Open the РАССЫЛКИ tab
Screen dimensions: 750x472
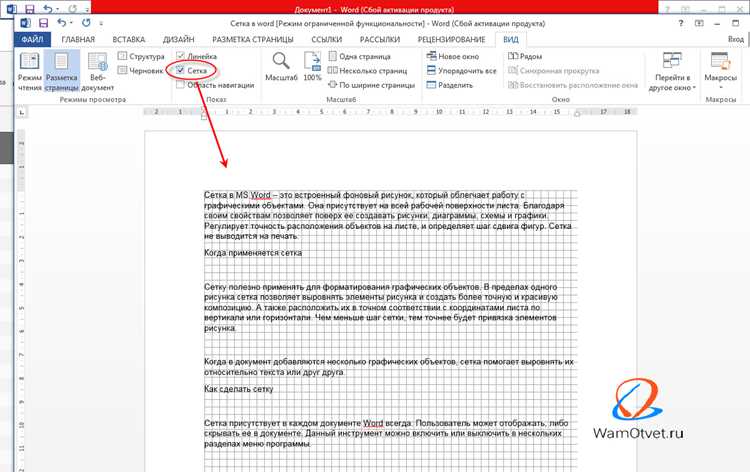point(380,39)
